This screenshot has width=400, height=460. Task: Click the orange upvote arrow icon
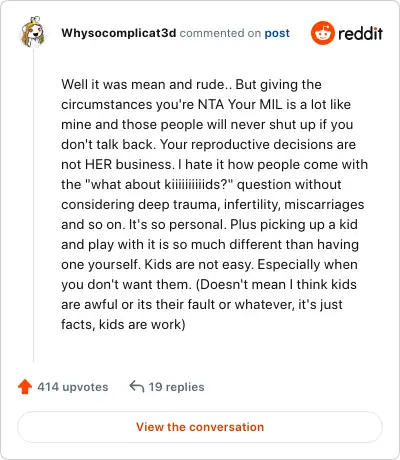click(25, 387)
